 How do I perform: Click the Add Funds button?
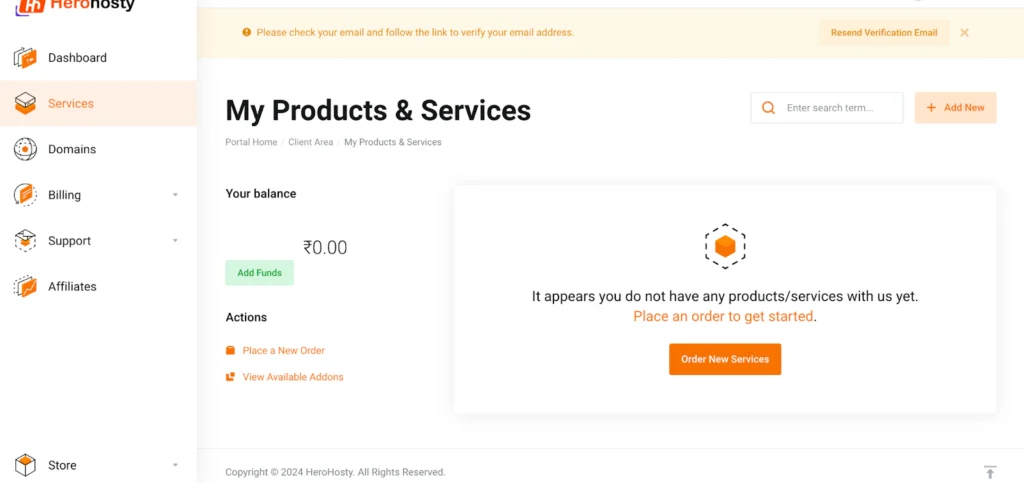coord(259,273)
